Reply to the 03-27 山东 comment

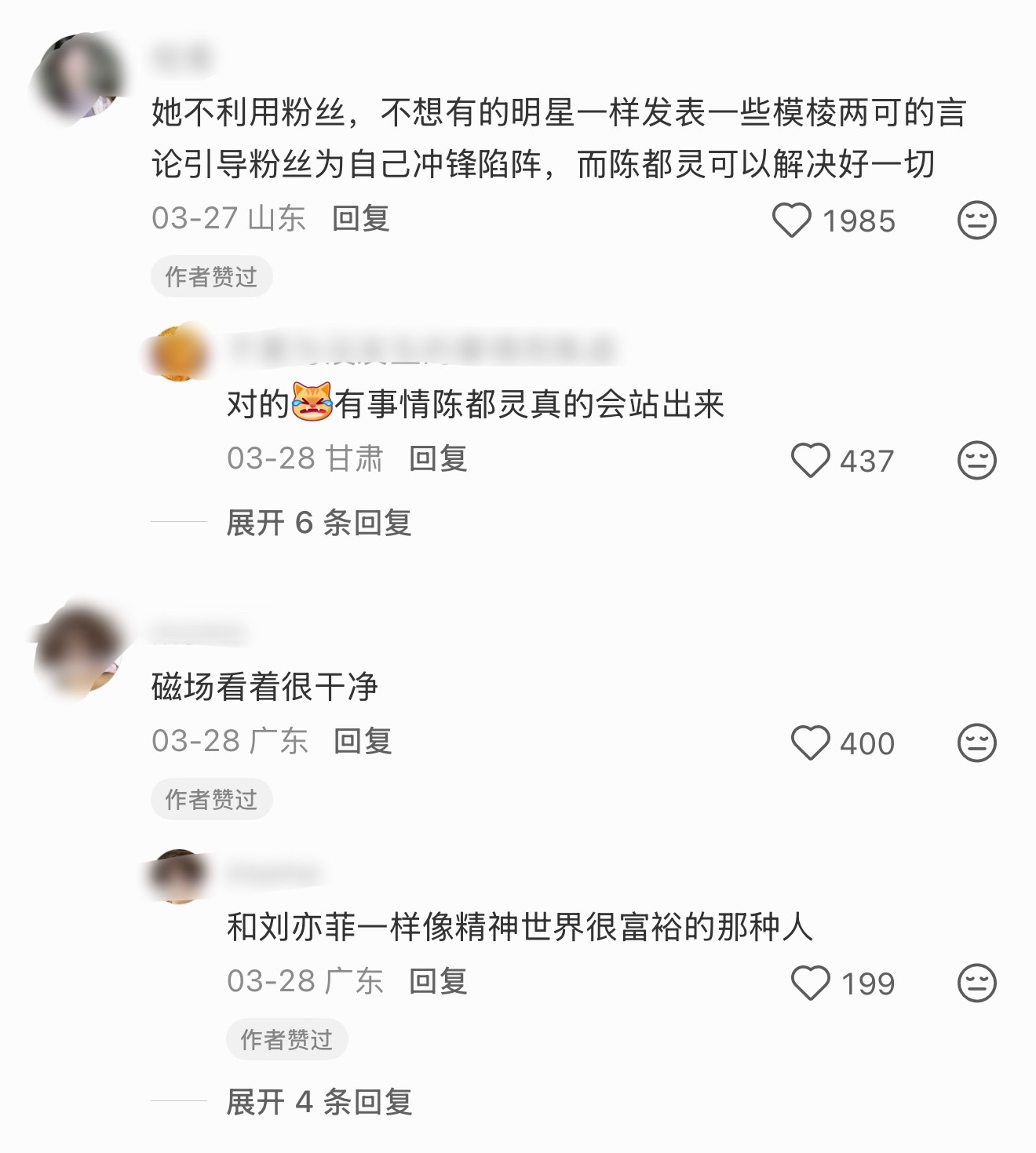(361, 218)
